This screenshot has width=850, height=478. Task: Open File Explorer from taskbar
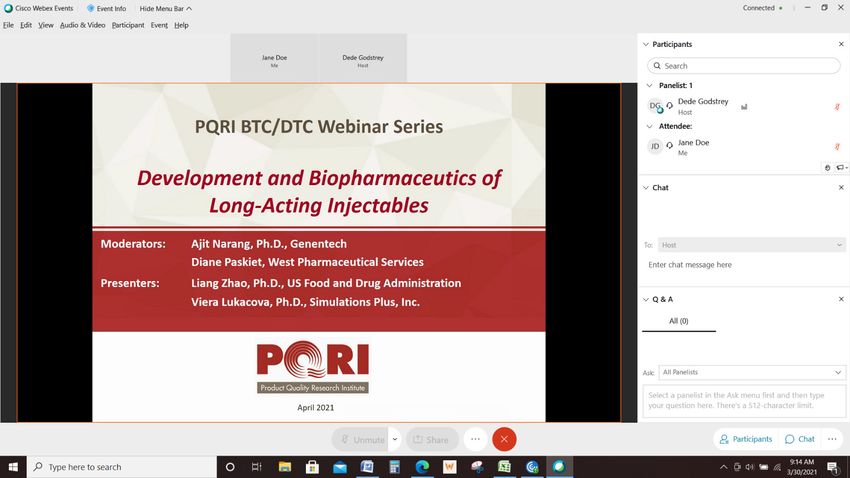[285, 467]
